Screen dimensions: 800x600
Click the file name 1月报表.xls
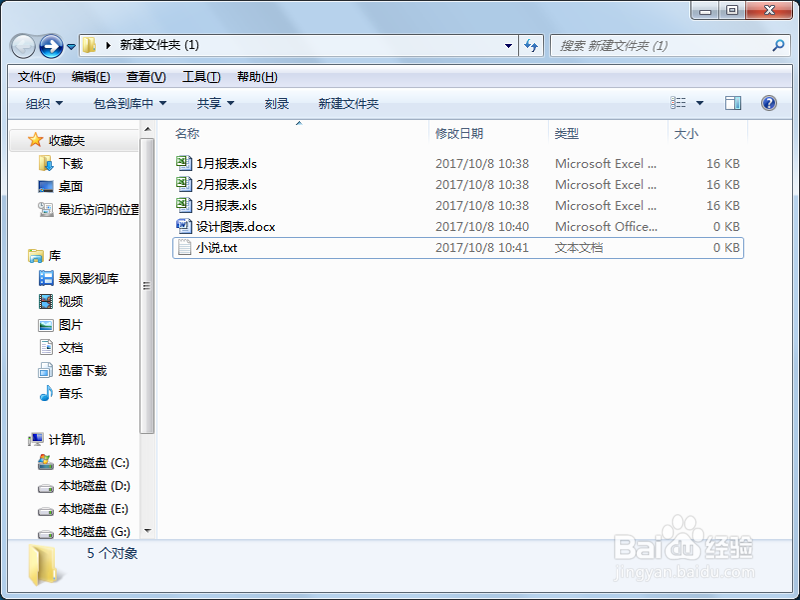pos(227,164)
